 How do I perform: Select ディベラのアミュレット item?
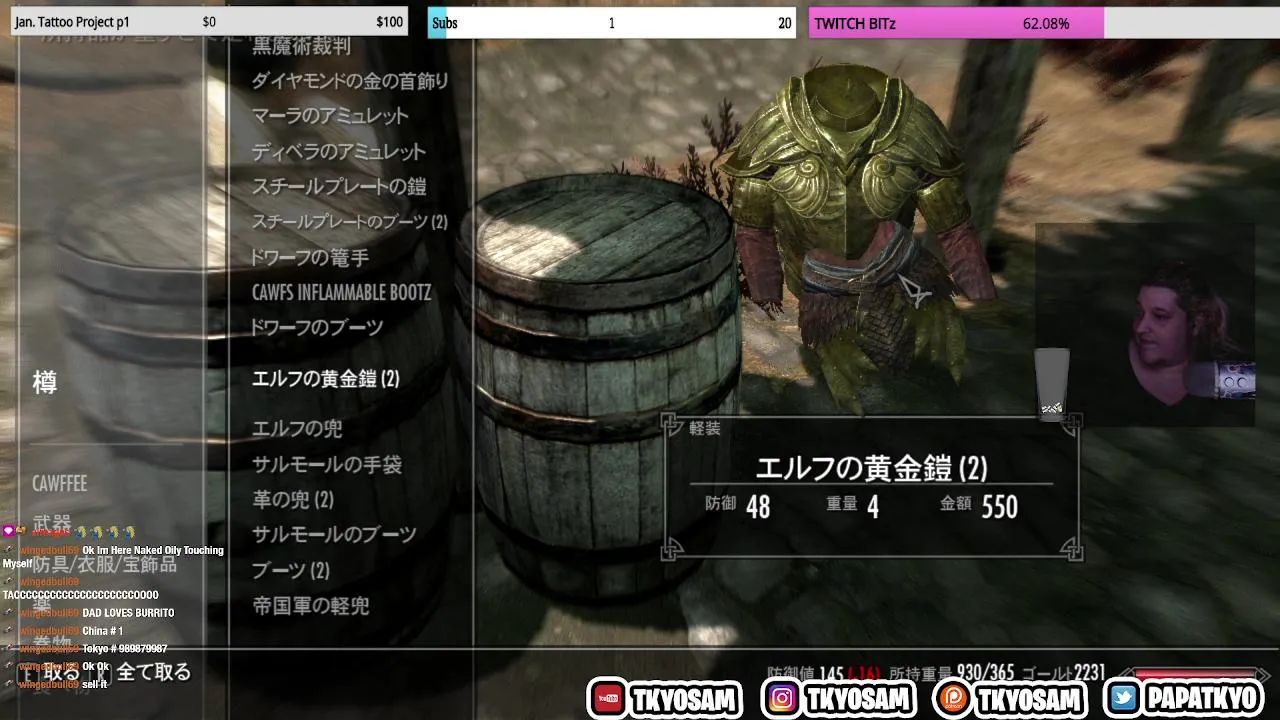click(x=339, y=152)
